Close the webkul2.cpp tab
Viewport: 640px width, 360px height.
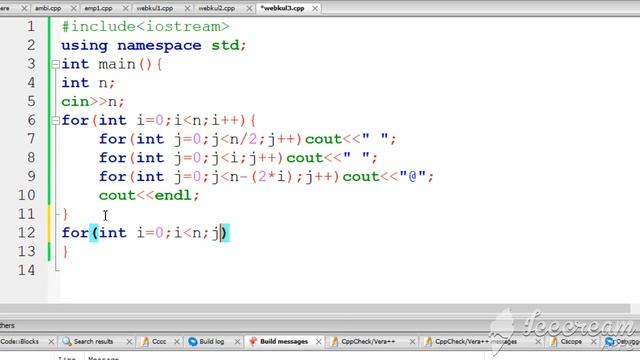249,8
